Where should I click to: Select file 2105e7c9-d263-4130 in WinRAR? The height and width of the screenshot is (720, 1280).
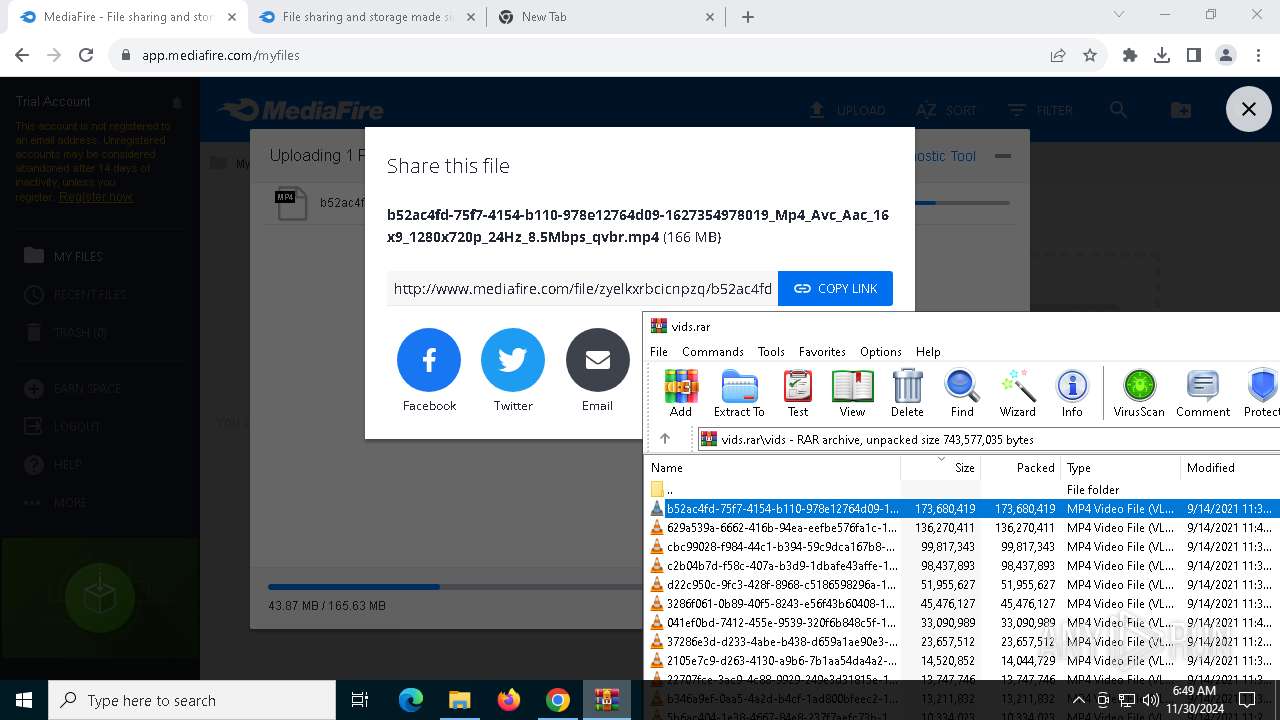[x=962, y=661]
